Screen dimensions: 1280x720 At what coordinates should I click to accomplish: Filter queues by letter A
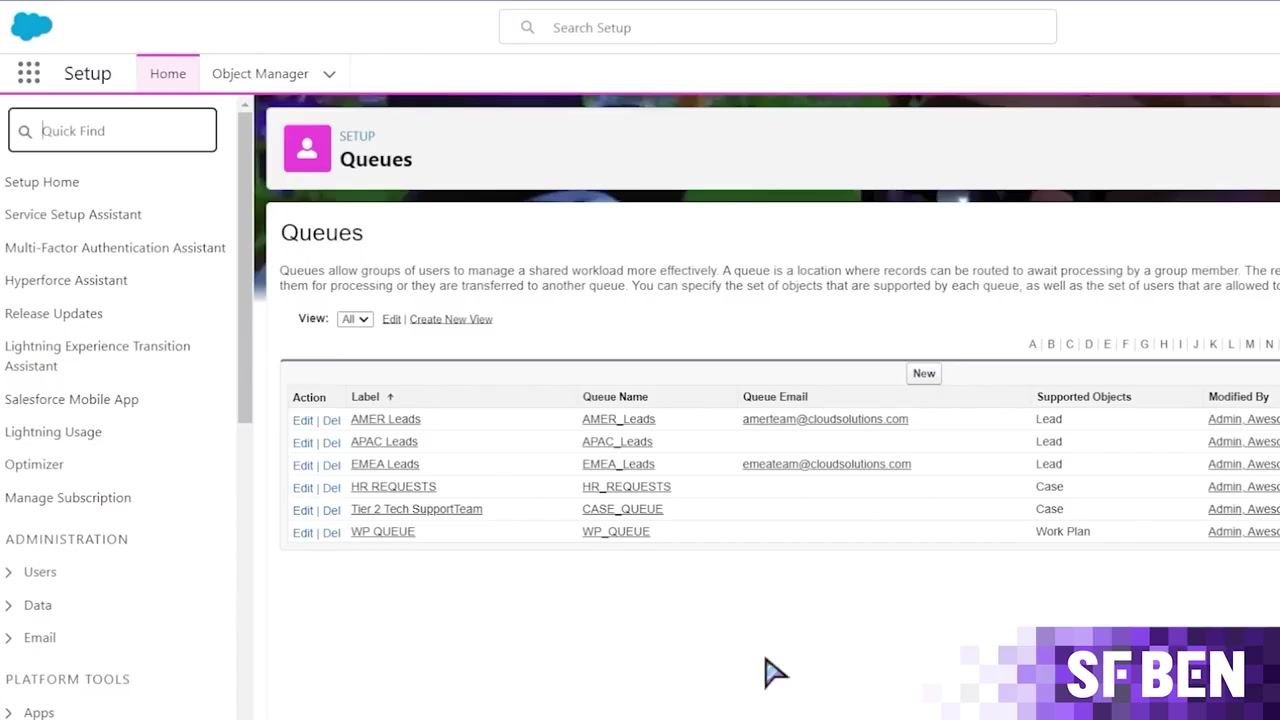point(1033,344)
